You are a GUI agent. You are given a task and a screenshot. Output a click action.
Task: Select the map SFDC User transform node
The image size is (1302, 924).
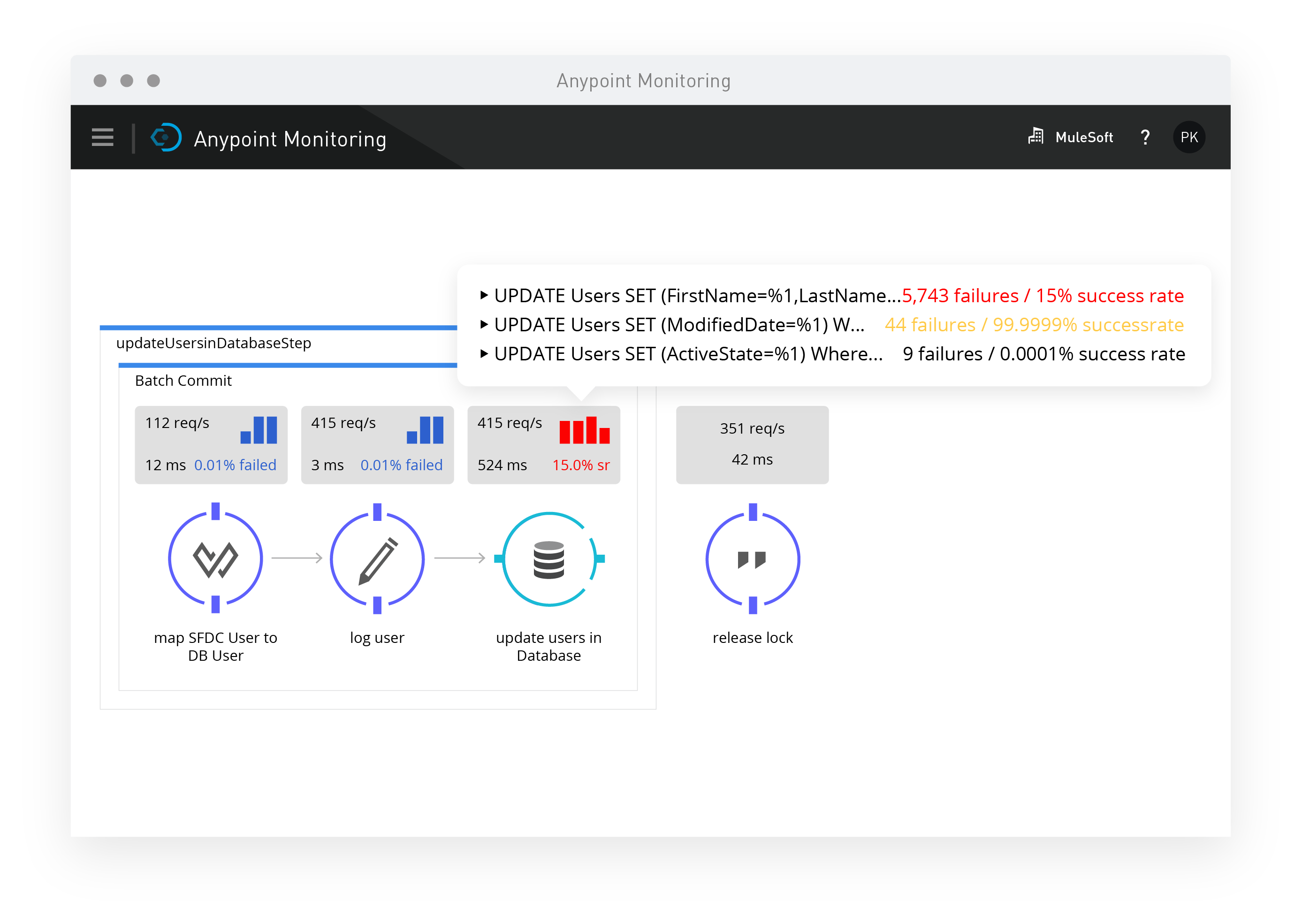pos(215,558)
